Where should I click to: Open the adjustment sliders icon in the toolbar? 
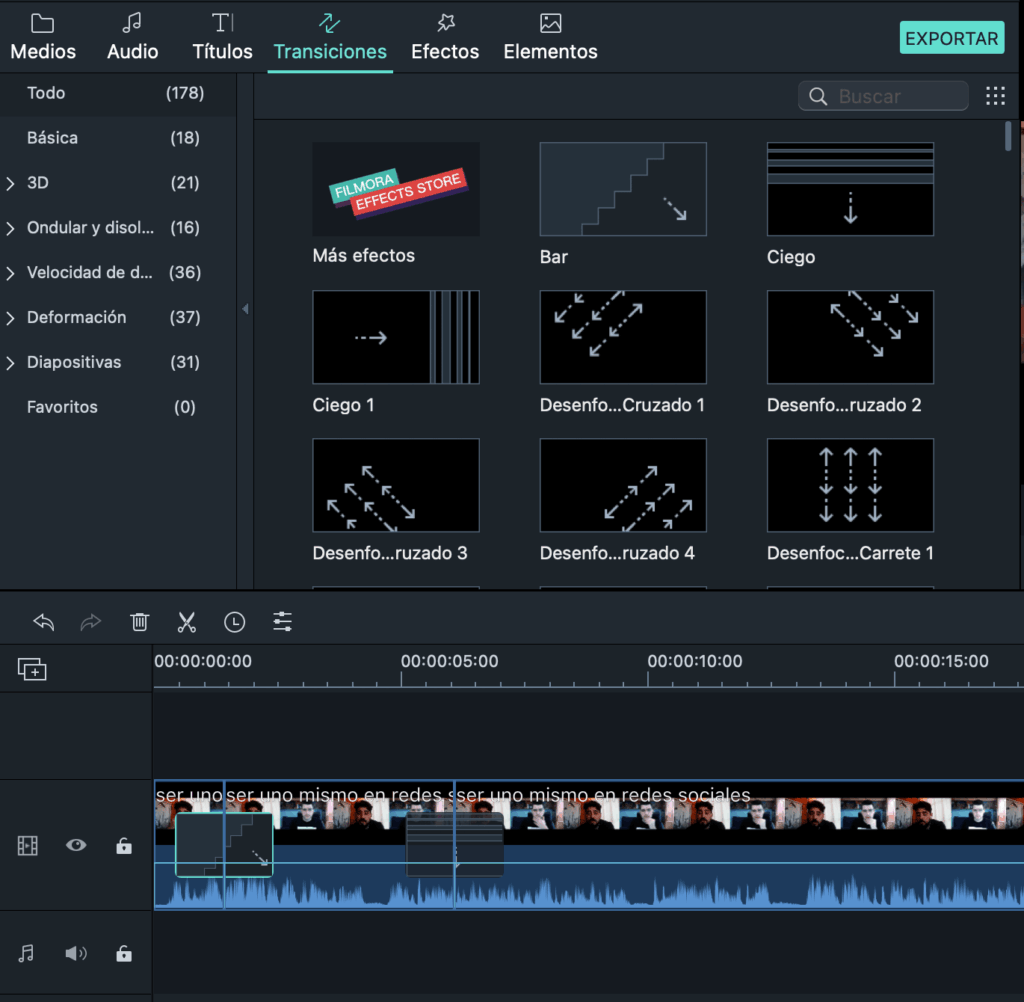(x=282, y=621)
